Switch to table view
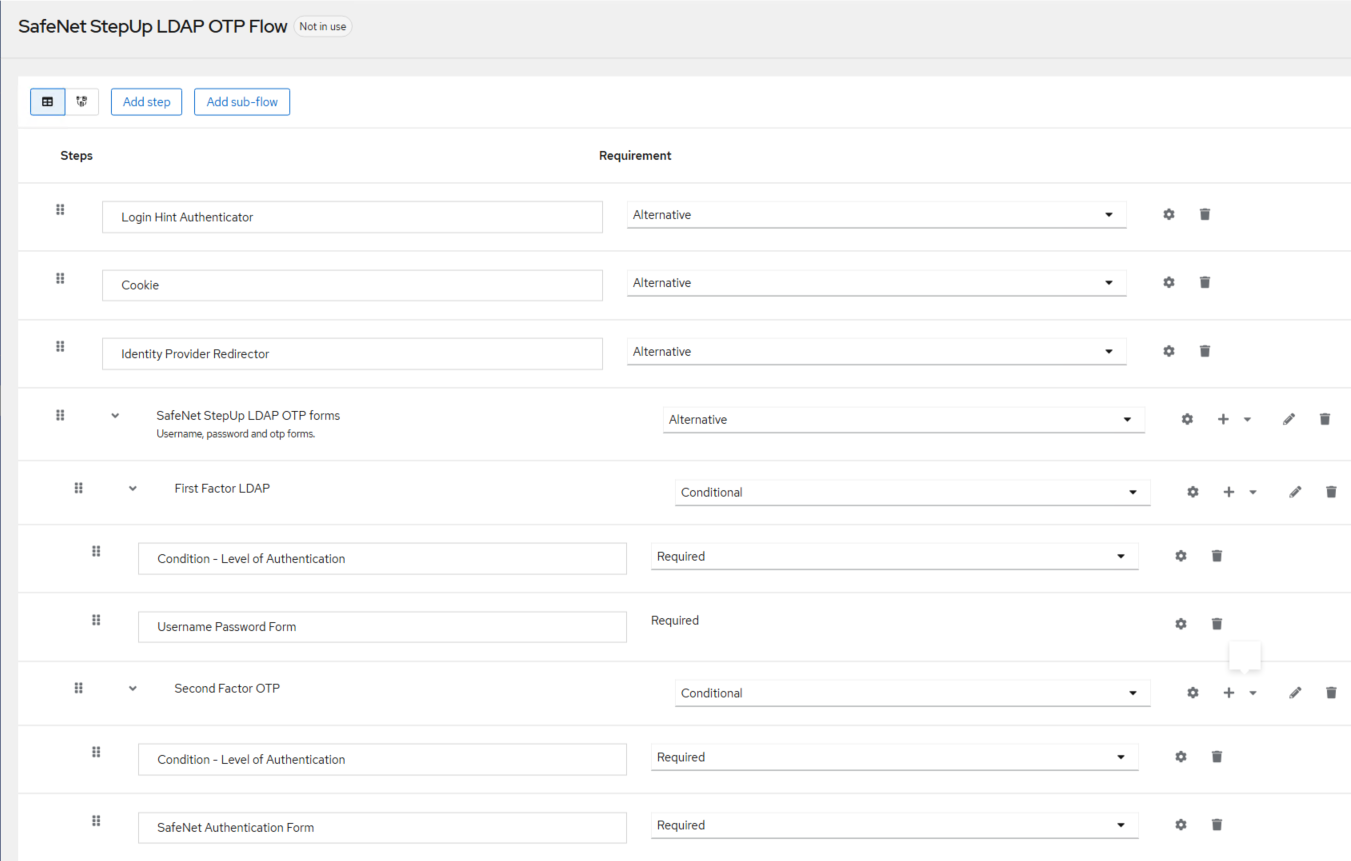 tap(47, 102)
